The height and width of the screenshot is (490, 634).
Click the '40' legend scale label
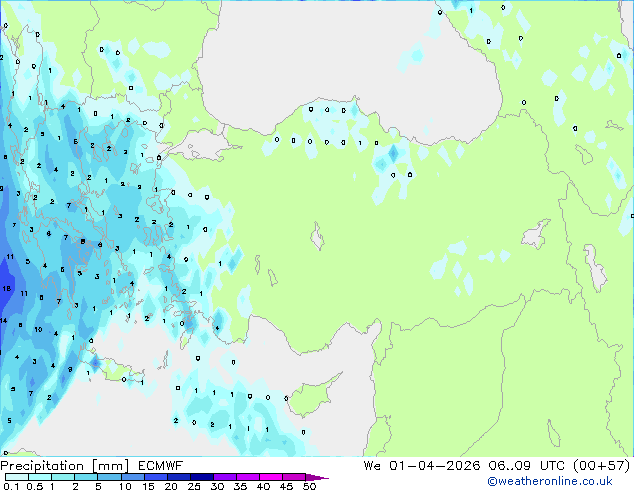[263, 486]
